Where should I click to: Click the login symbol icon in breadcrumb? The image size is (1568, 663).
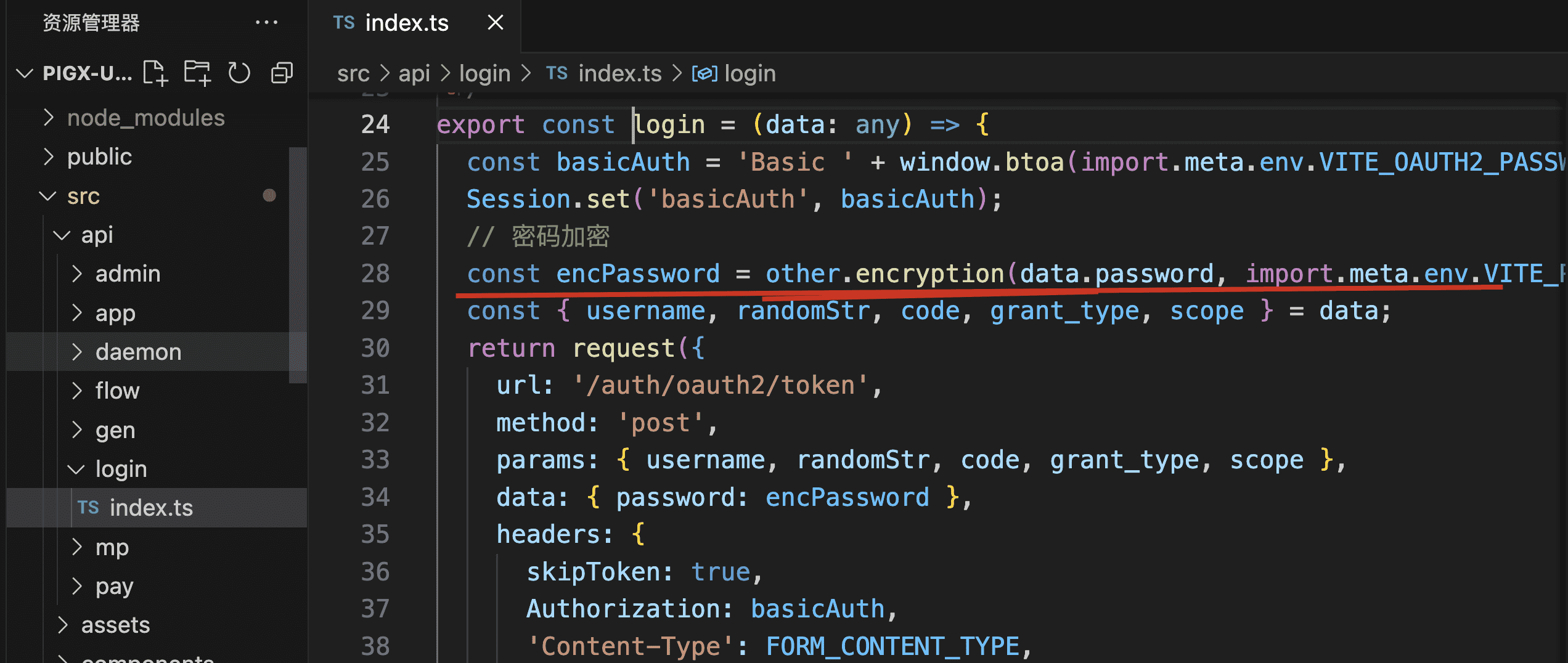point(704,74)
